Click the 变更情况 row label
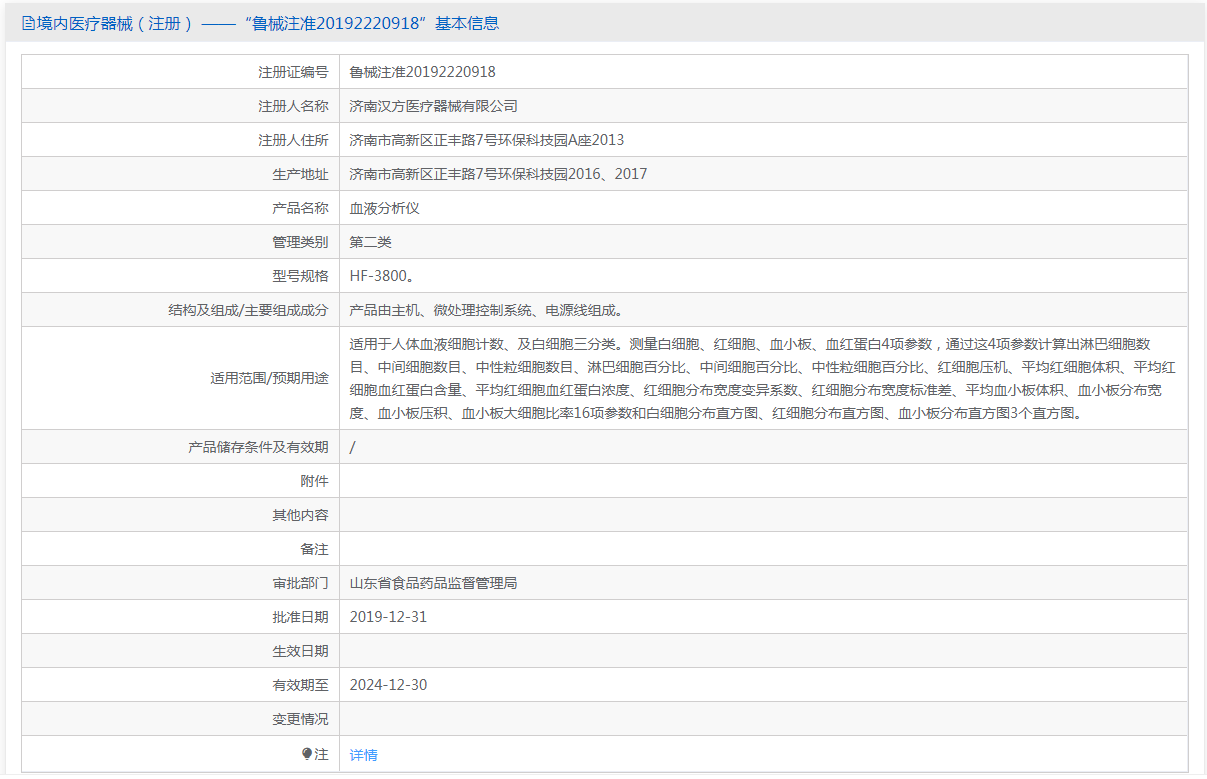 click(300, 719)
